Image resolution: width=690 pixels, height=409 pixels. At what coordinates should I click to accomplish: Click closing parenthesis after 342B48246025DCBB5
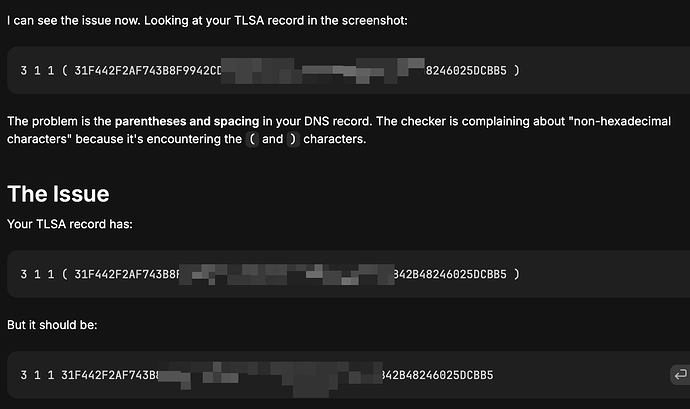click(517, 274)
